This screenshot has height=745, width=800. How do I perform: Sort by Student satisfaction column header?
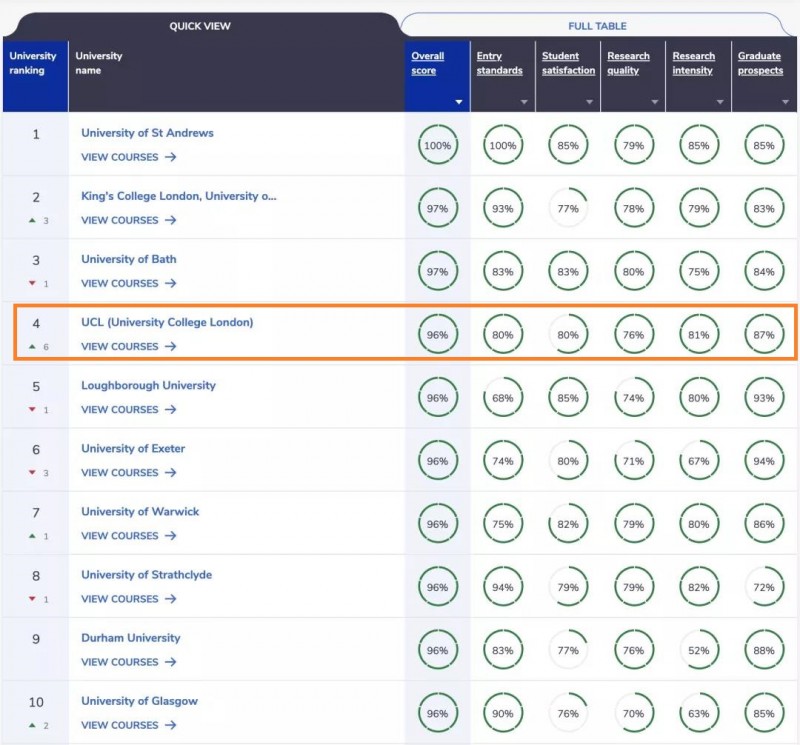(568, 63)
